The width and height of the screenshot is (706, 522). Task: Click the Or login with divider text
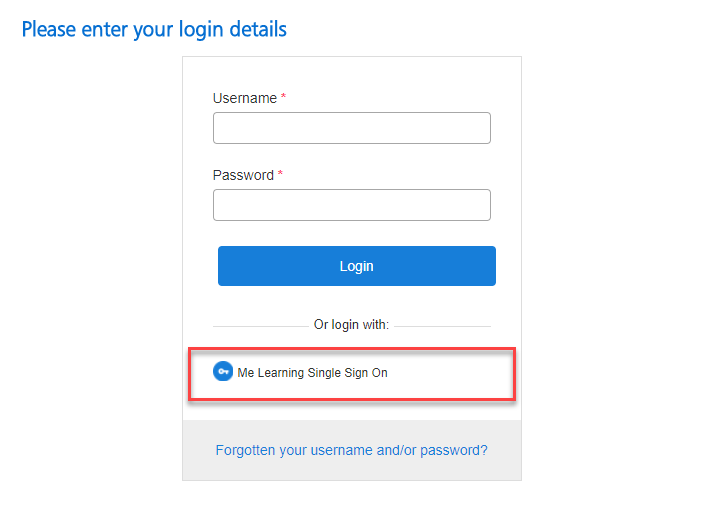coord(351,324)
